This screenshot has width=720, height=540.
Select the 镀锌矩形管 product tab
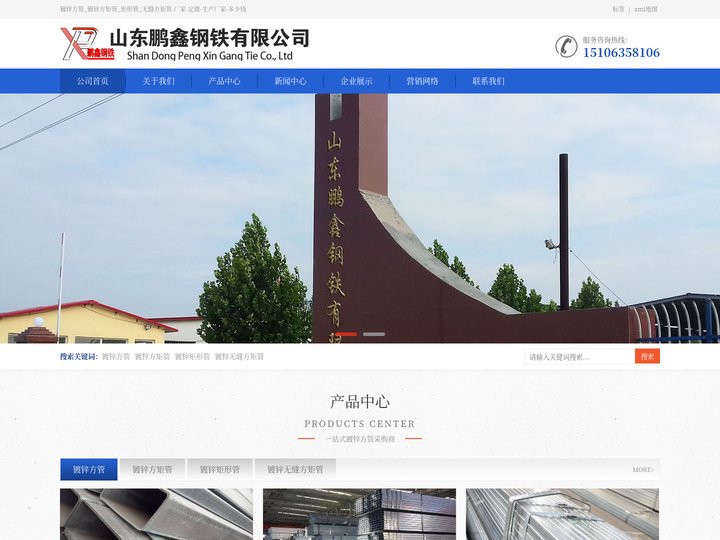[220, 469]
